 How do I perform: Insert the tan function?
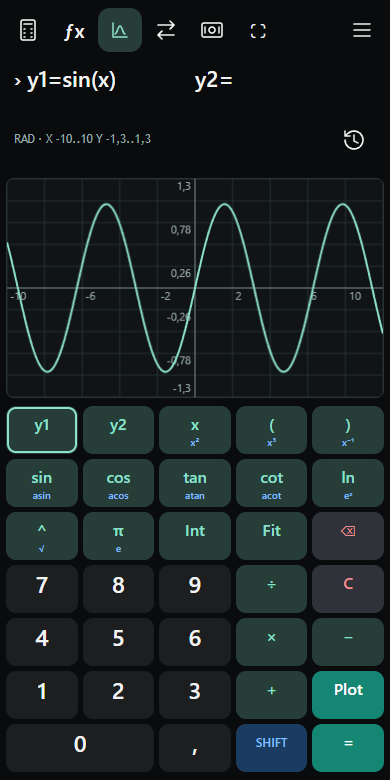coord(195,483)
